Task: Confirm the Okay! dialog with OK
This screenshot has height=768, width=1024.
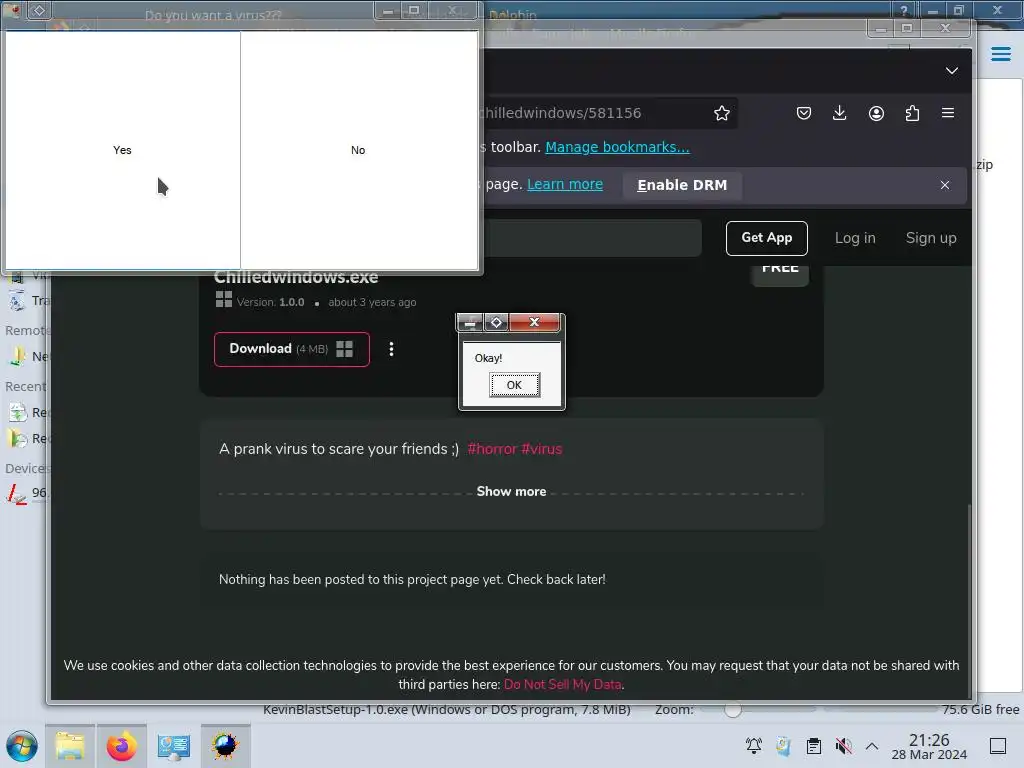Action: click(x=515, y=385)
